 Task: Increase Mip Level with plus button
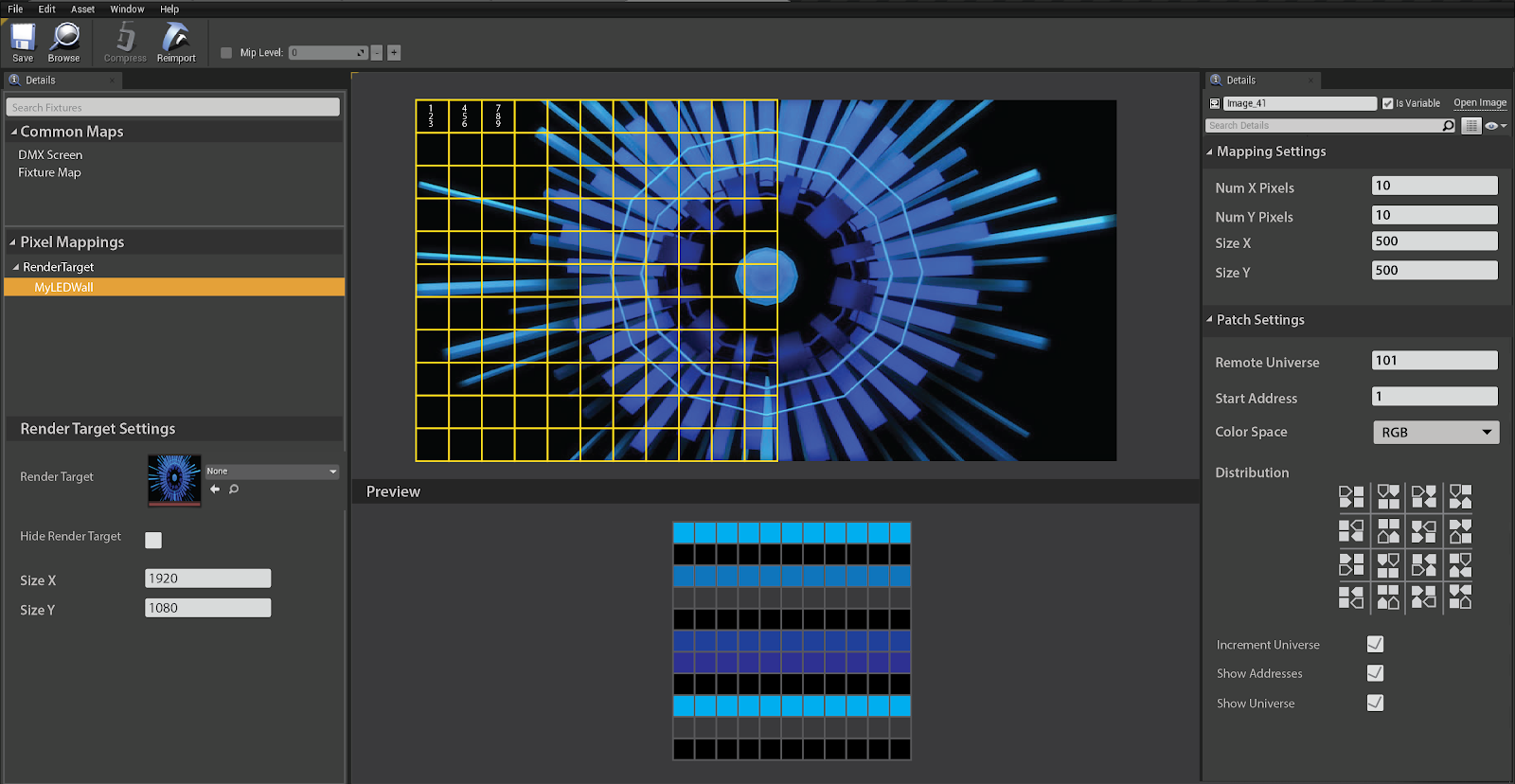[x=394, y=53]
